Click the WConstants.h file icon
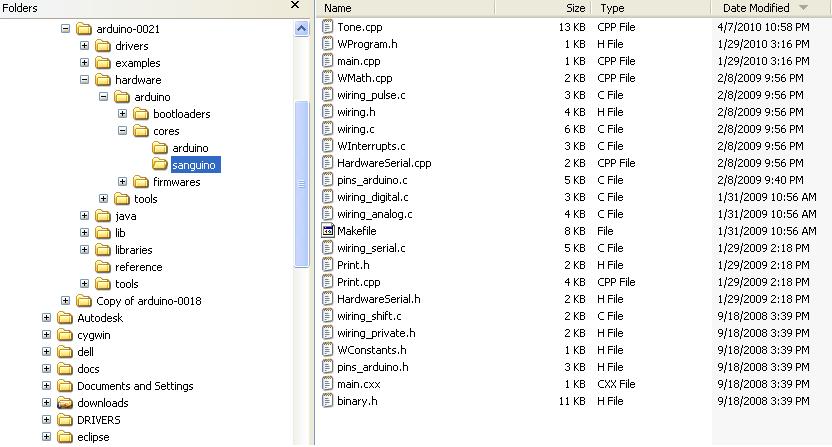Viewport: 832px width, 447px height. [327, 349]
